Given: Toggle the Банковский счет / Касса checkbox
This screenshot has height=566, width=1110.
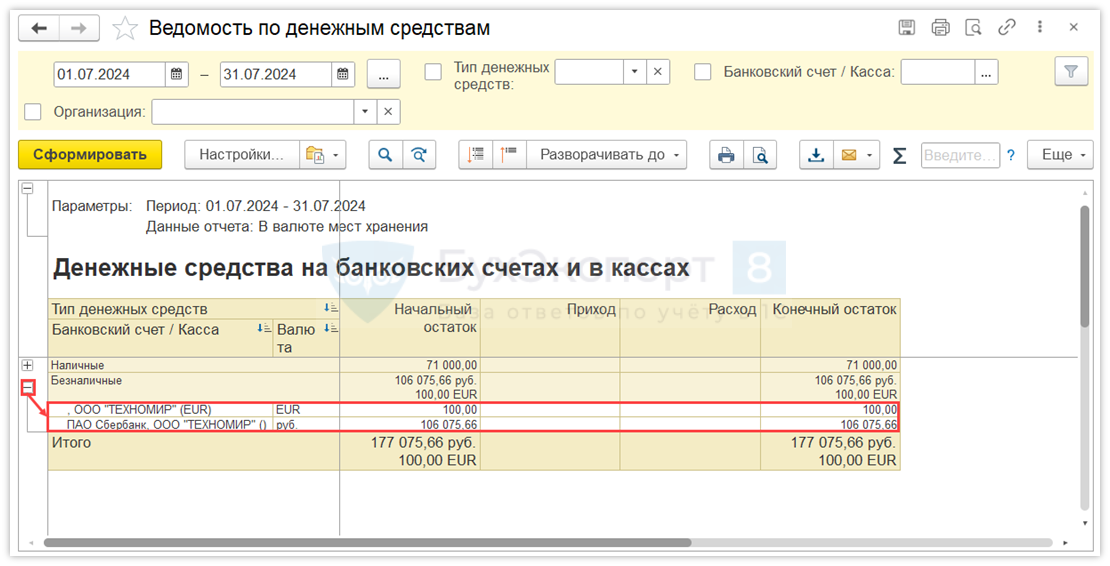Looking at the screenshot, I should (703, 72).
